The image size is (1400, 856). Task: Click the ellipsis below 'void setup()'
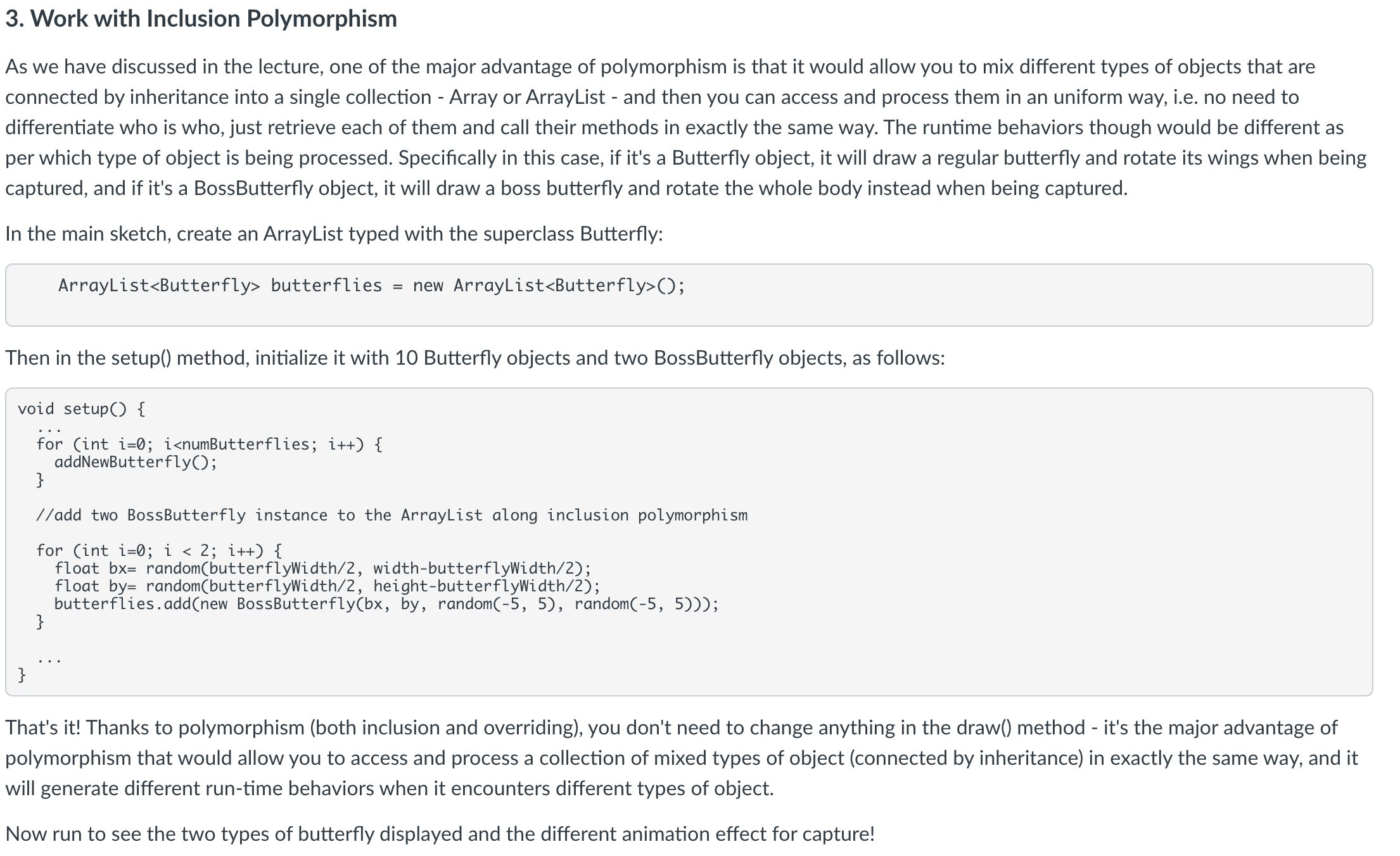49,427
